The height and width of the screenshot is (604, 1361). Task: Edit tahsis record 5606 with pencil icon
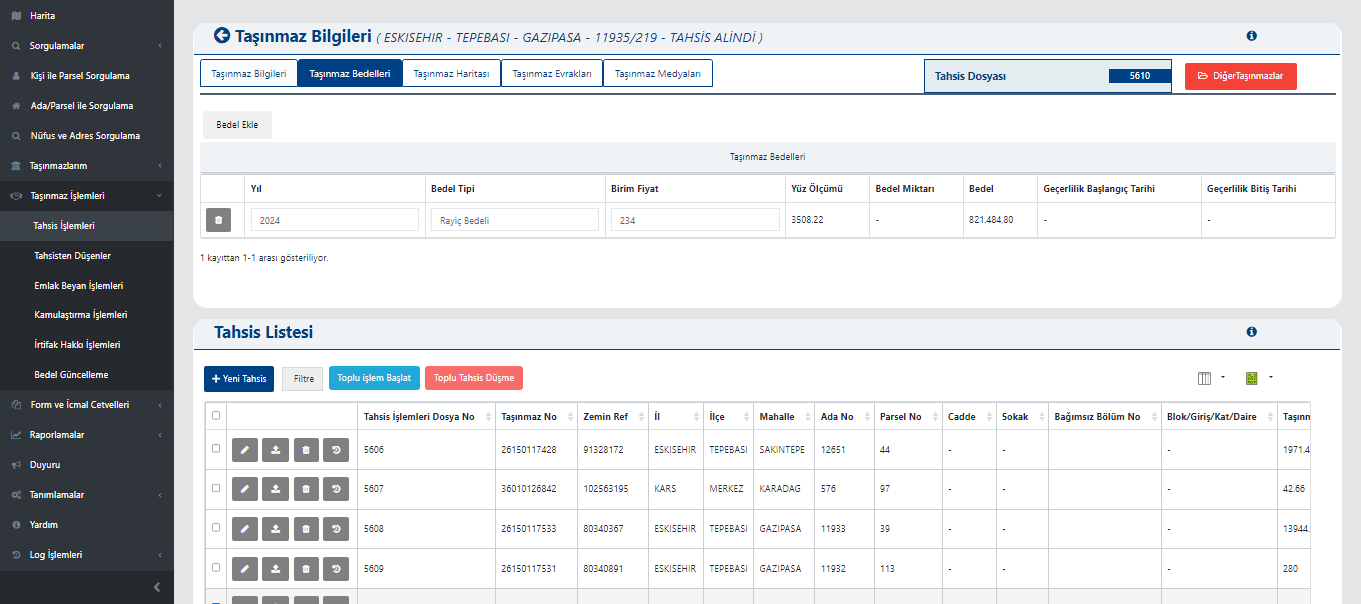245,450
